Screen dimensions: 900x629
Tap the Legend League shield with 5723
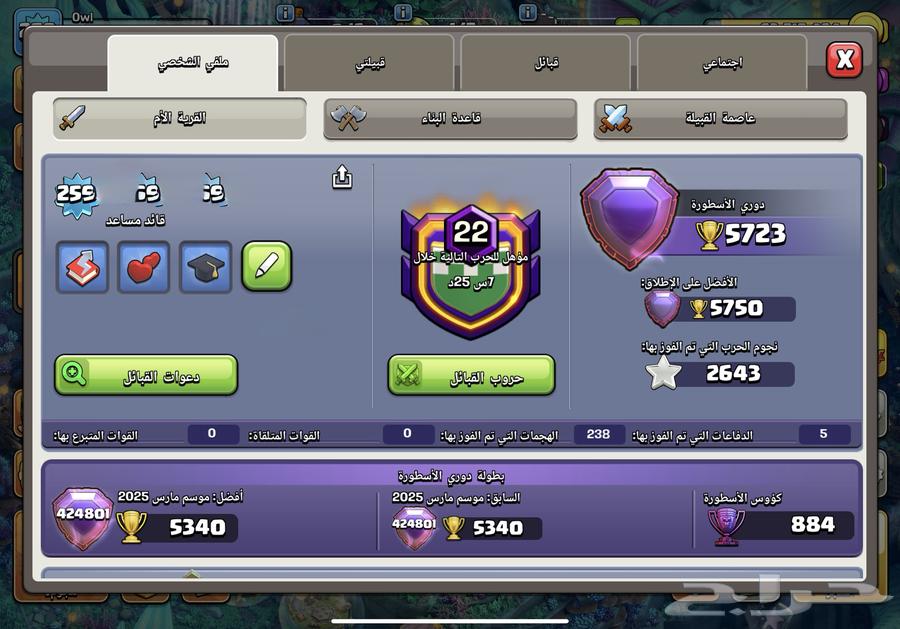[629, 217]
